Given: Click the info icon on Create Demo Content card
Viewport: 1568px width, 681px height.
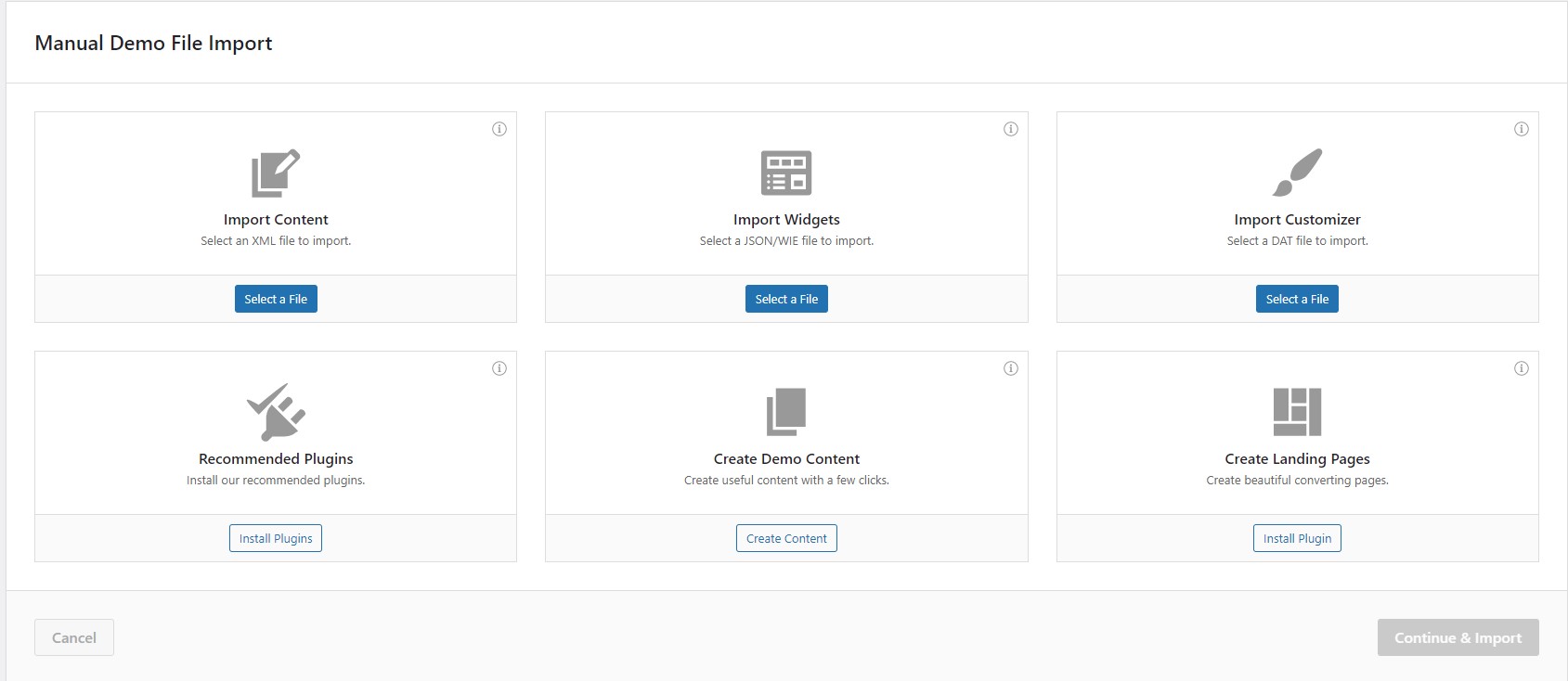Looking at the screenshot, I should 1011,368.
